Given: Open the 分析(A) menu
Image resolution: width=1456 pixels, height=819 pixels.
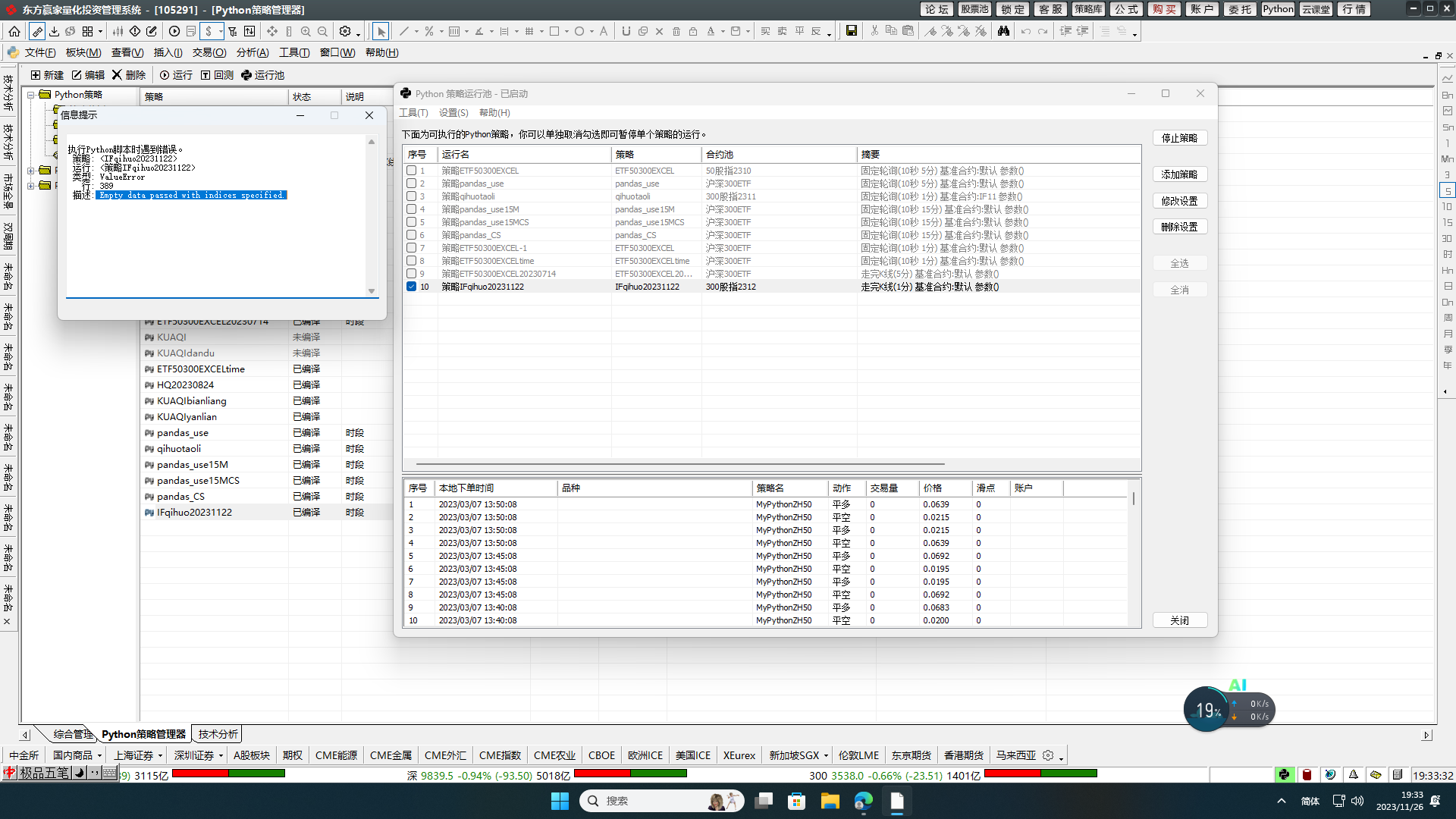Looking at the screenshot, I should (x=253, y=52).
